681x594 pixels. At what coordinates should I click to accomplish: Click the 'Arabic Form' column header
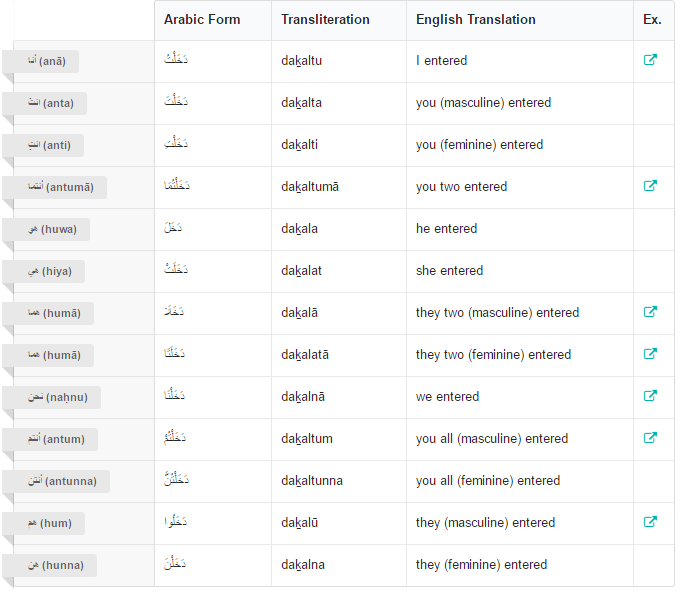click(x=202, y=20)
